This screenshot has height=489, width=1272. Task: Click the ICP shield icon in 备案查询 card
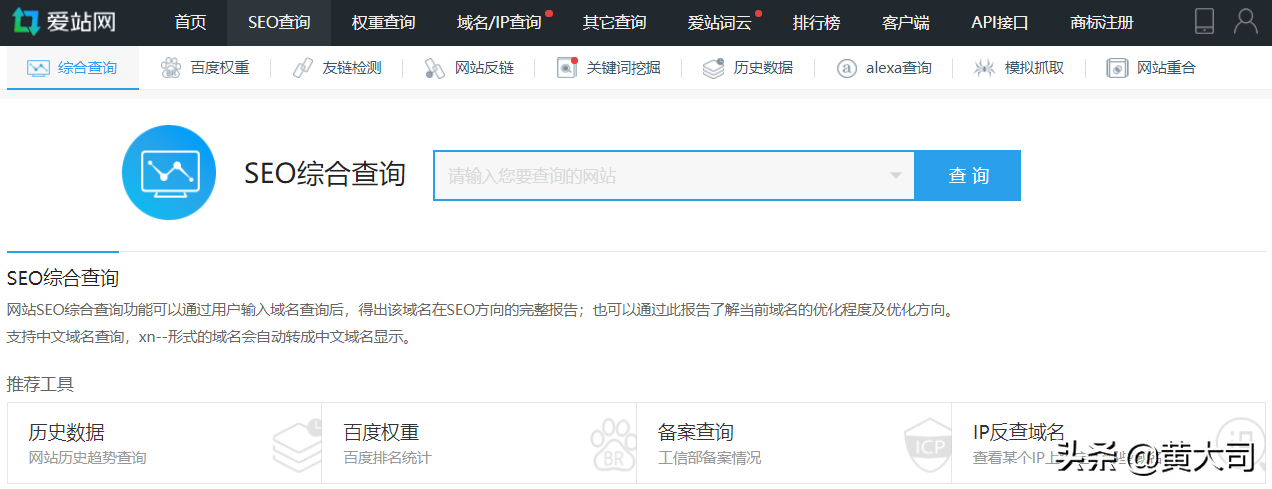pos(927,444)
